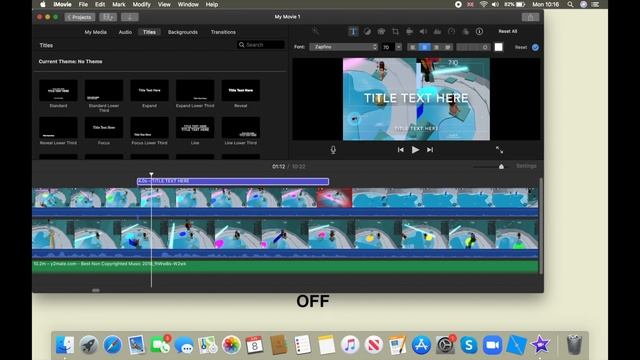
Task: Switch to the Audio tab
Action: click(x=125, y=32)
